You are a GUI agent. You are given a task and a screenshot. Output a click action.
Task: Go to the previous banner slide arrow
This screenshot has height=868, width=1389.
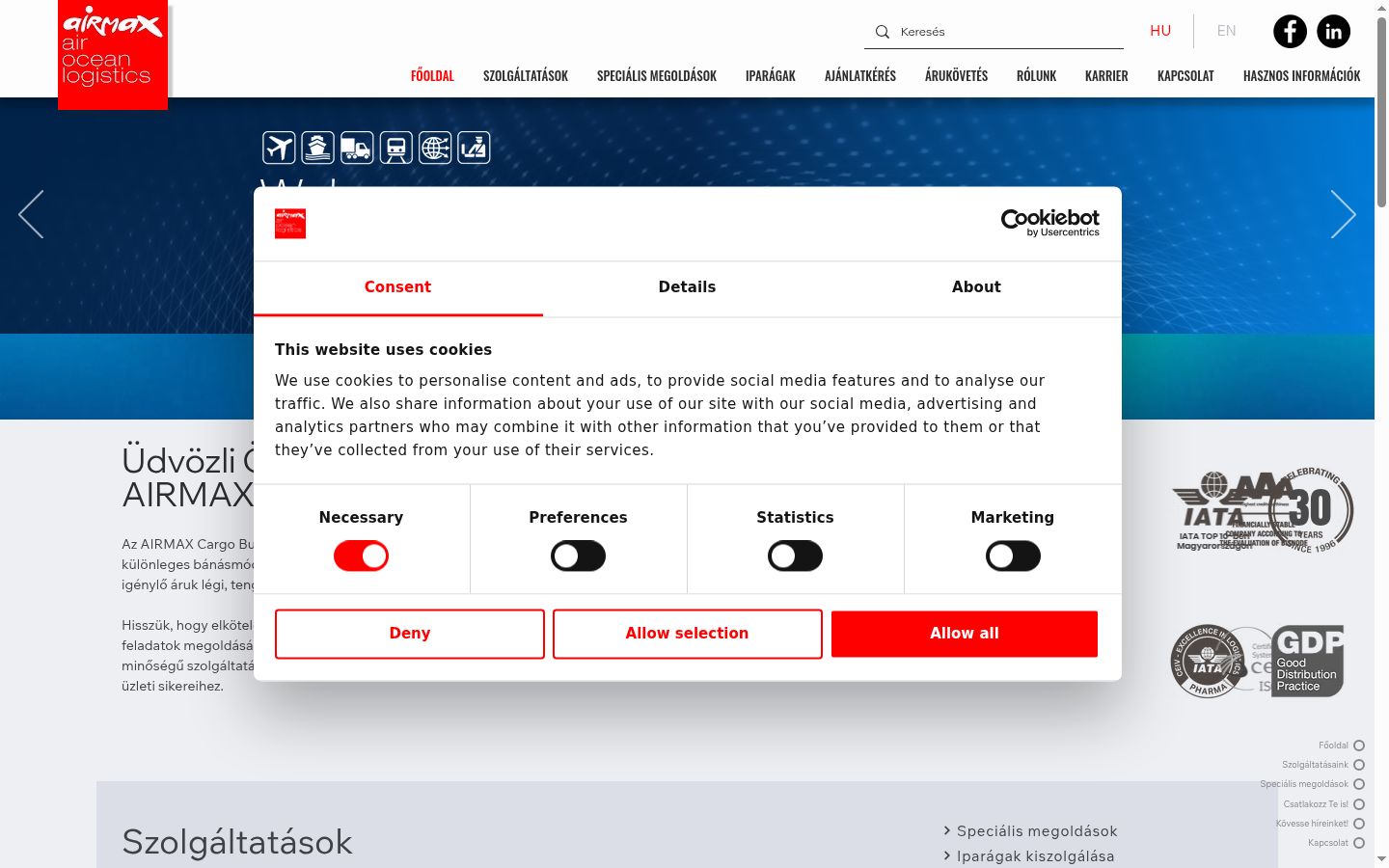pos(31,214)
